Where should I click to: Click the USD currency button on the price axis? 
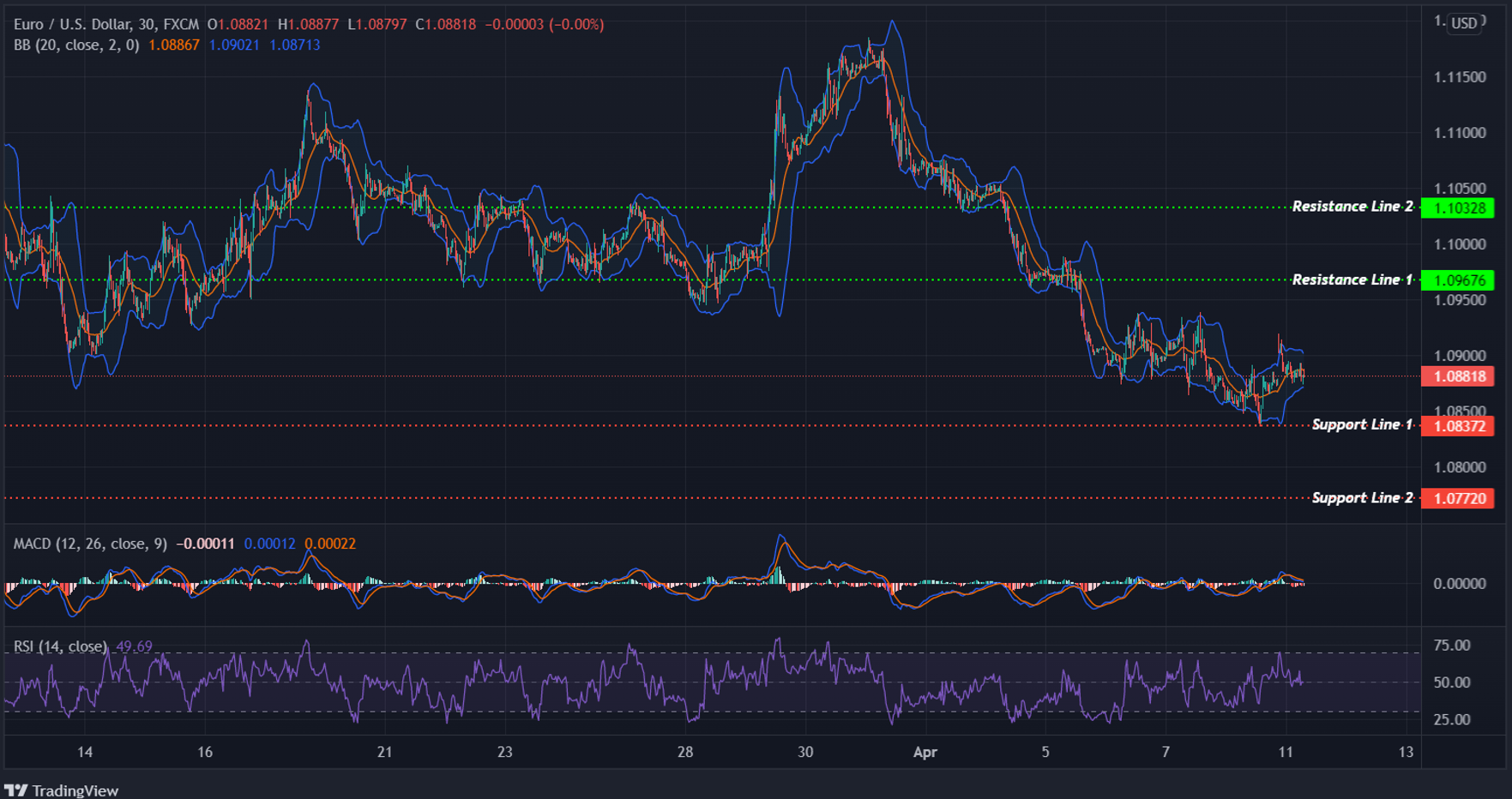(x=1466, y=23)
